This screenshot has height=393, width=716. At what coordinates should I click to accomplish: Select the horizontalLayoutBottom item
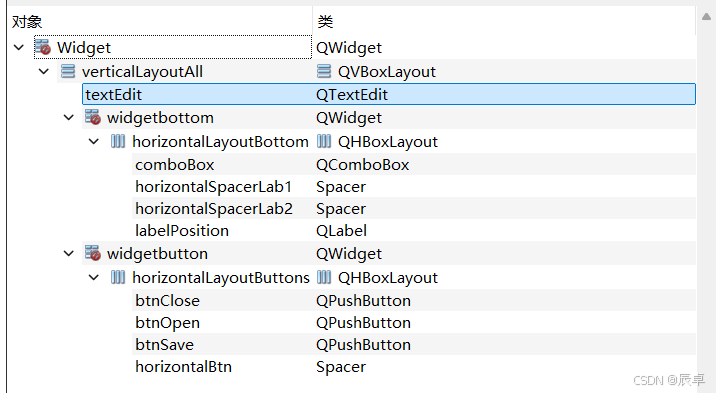[221, 141]
